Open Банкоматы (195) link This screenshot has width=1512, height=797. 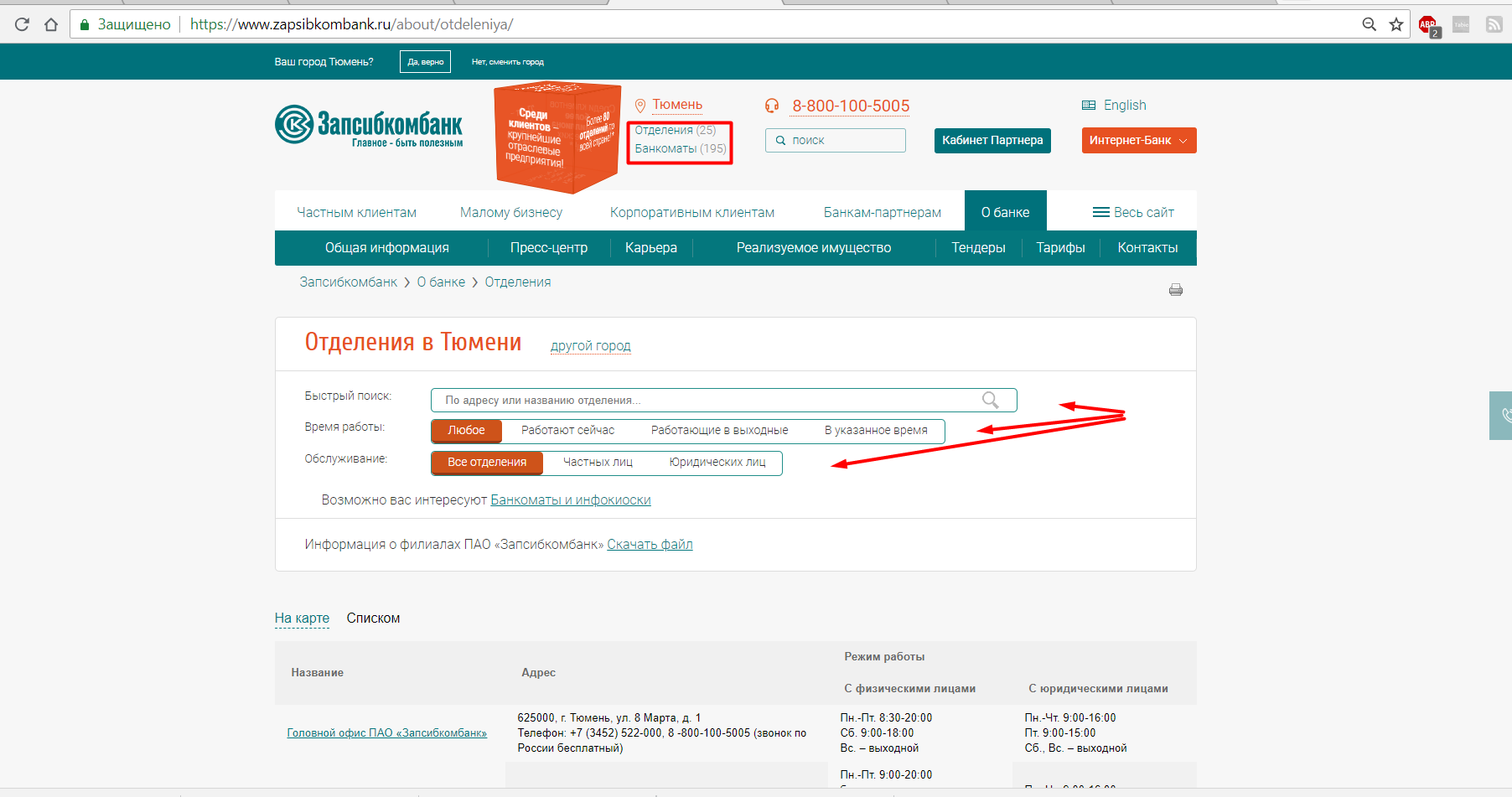[681, 148]
